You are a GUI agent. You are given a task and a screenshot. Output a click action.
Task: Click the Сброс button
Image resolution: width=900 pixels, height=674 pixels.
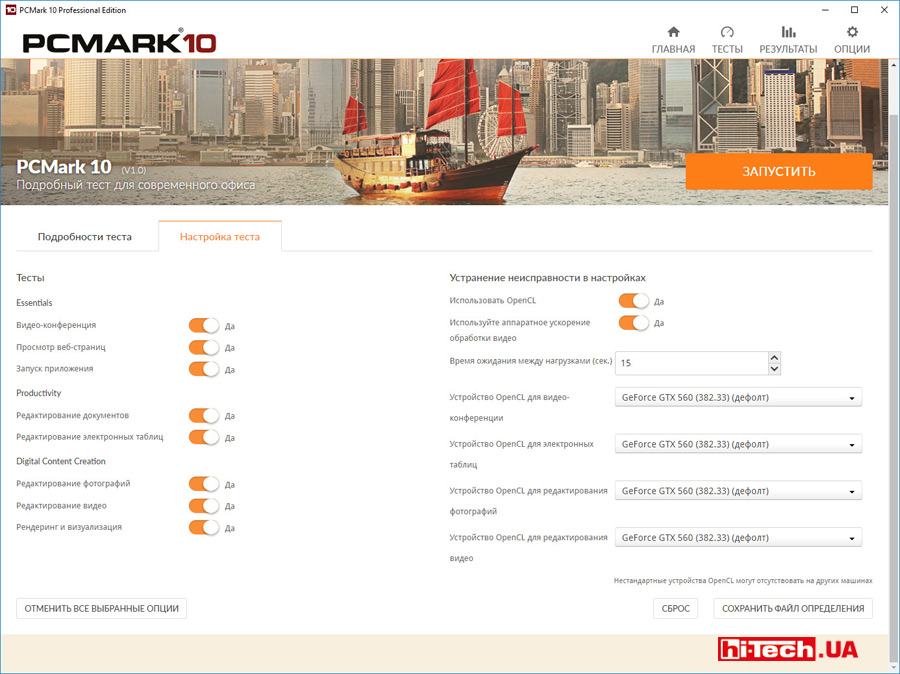coord(676,608)
